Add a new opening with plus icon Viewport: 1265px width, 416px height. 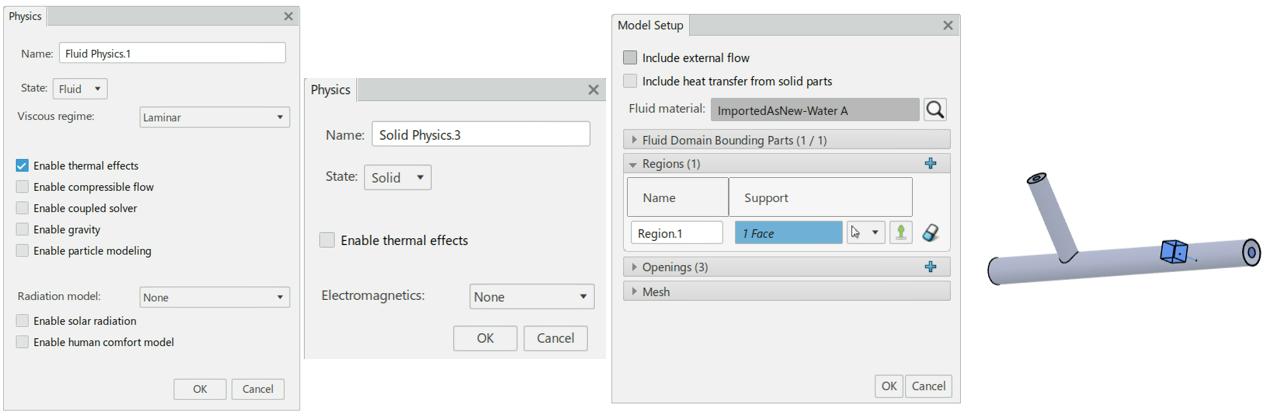pyautogui.click(x=932, y=267)
